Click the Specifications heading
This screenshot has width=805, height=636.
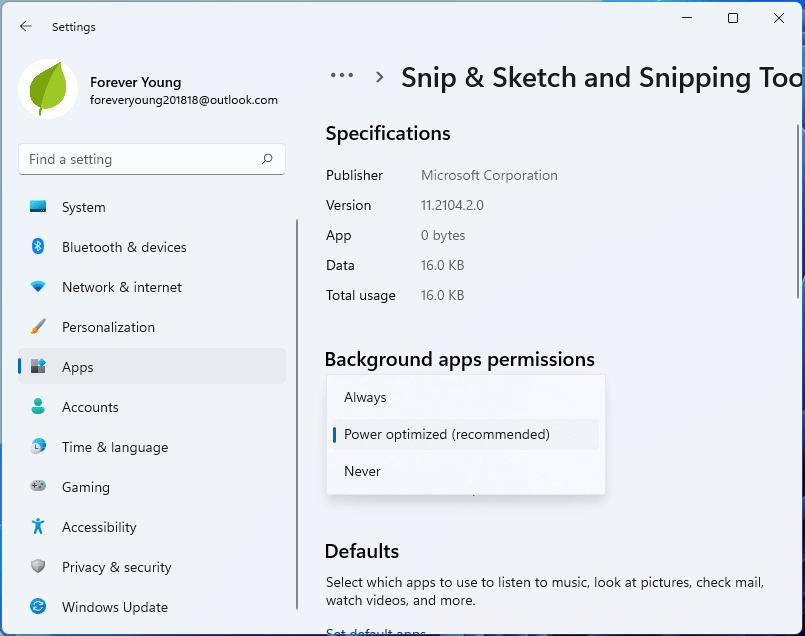pyautogui.click(x=388, y=133)
